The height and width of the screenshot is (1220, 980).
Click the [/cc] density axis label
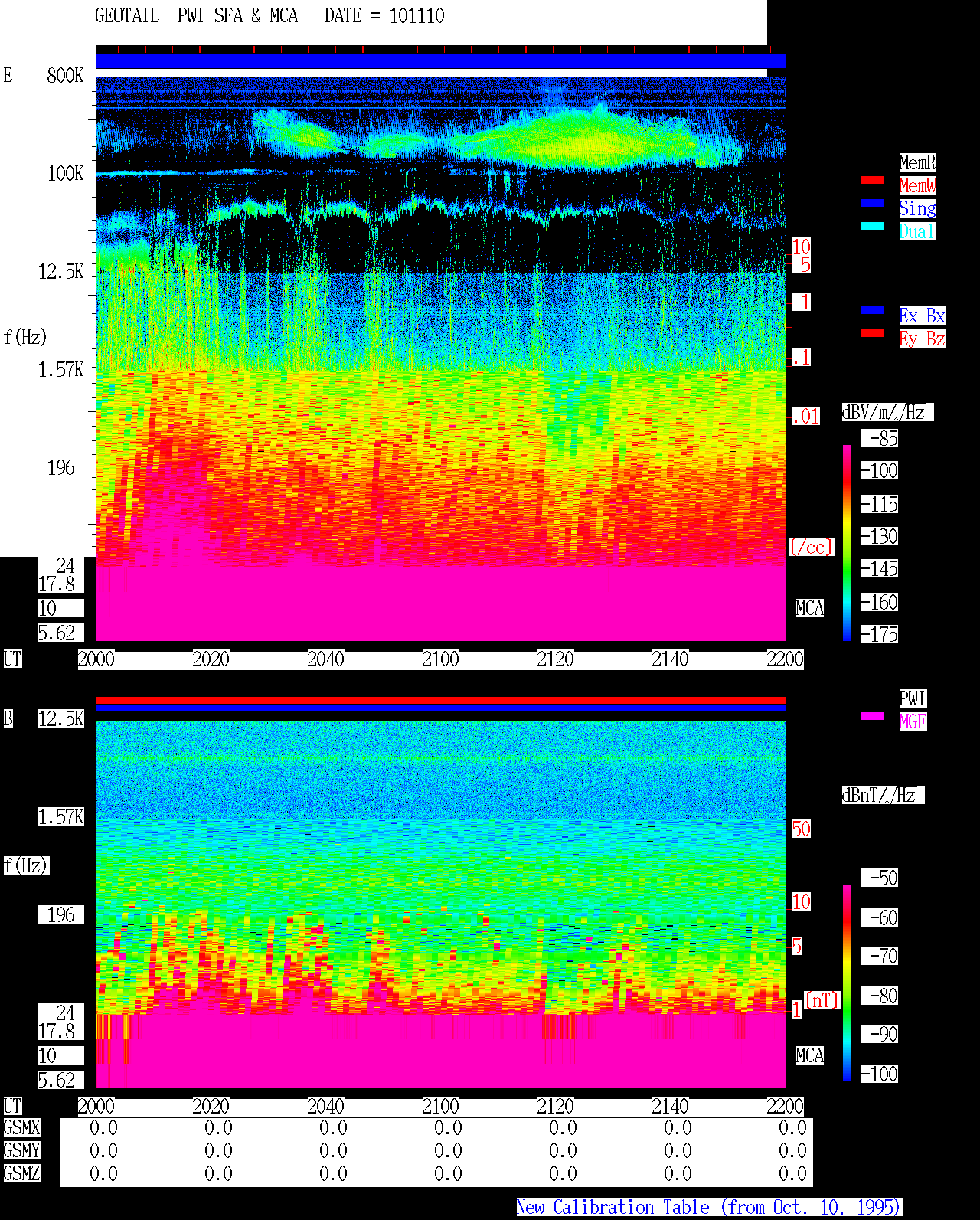[x=811, y=547]
